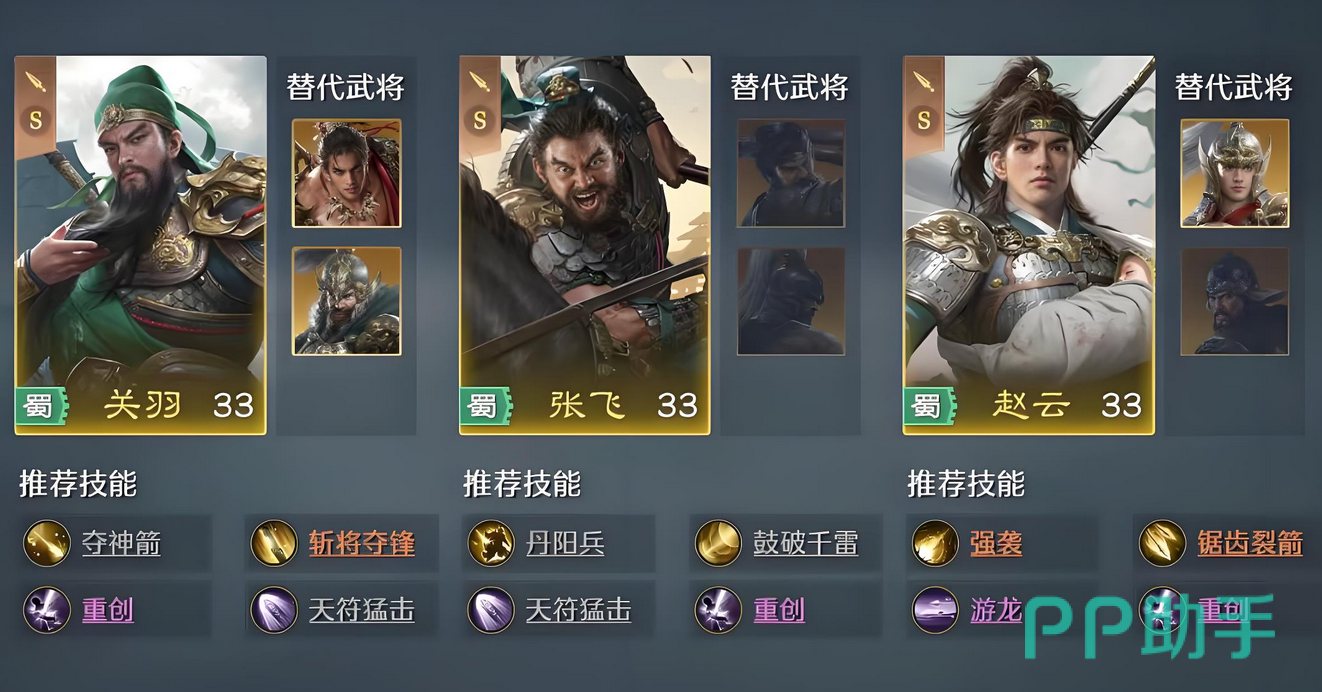This screenshot has height=692, width=1322.
Task: Select the 赵云 general card
Action: pyautogui.click(x=1029, y=245)
